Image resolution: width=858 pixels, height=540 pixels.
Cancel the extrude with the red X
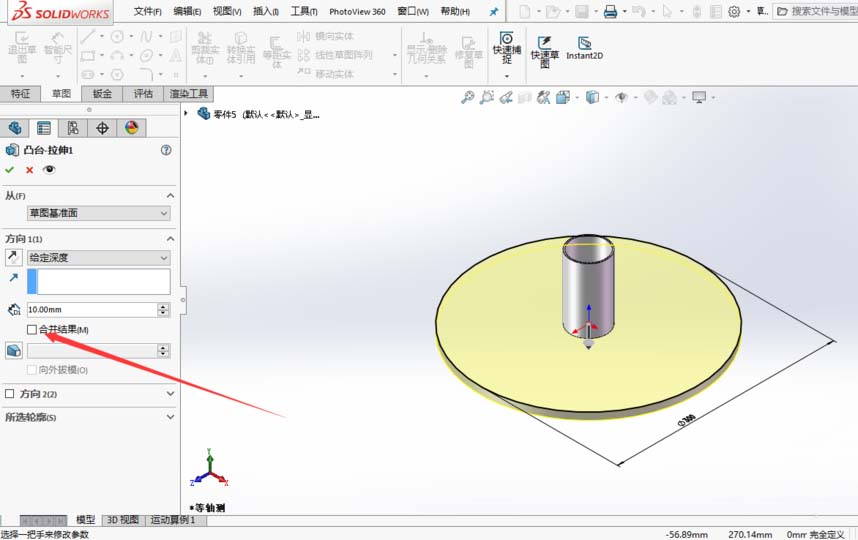click(x=30, y=170)
